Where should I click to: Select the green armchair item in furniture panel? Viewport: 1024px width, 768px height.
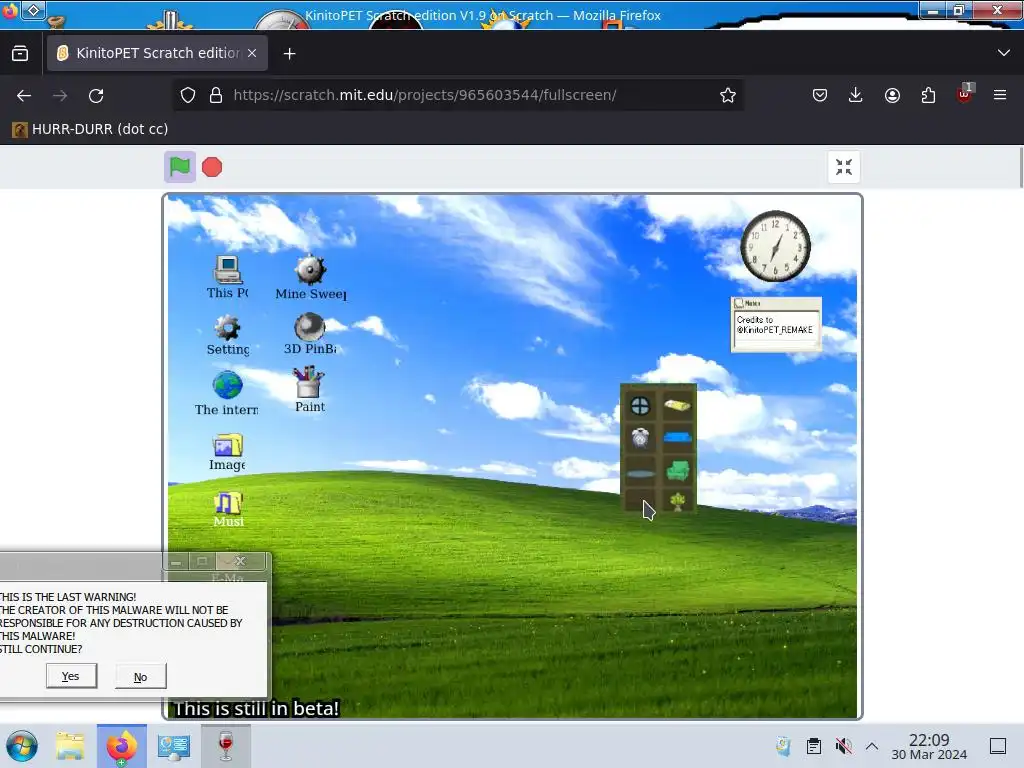678,470
